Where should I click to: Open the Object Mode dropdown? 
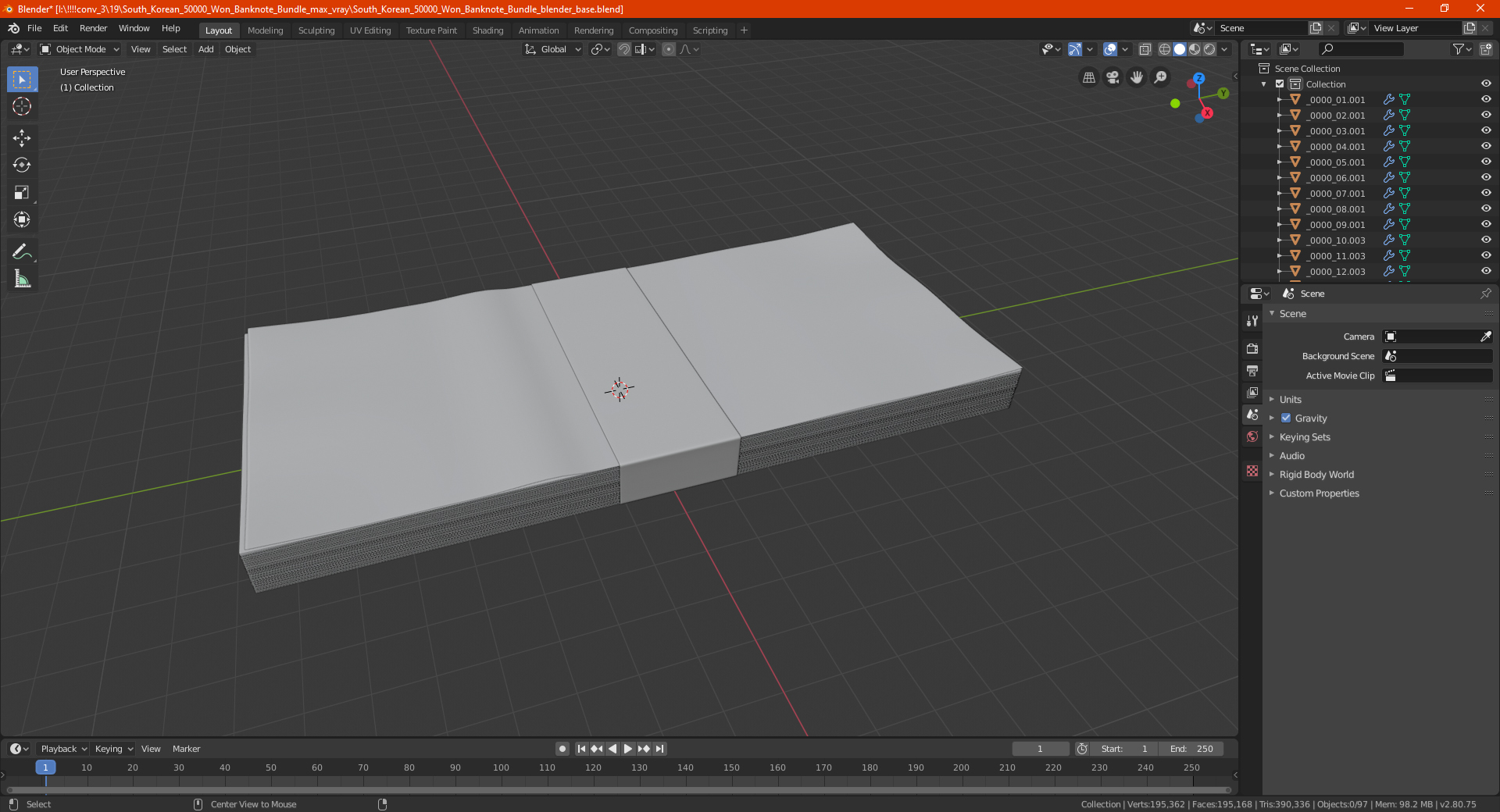pyautogui.click(x=80, y=49)
